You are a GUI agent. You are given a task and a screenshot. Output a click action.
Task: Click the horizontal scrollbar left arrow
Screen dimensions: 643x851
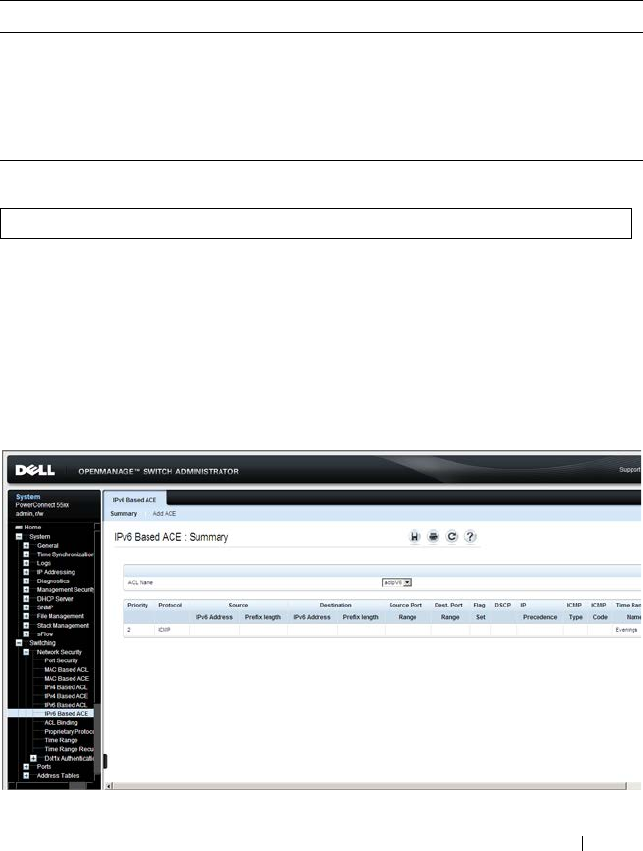109,786
